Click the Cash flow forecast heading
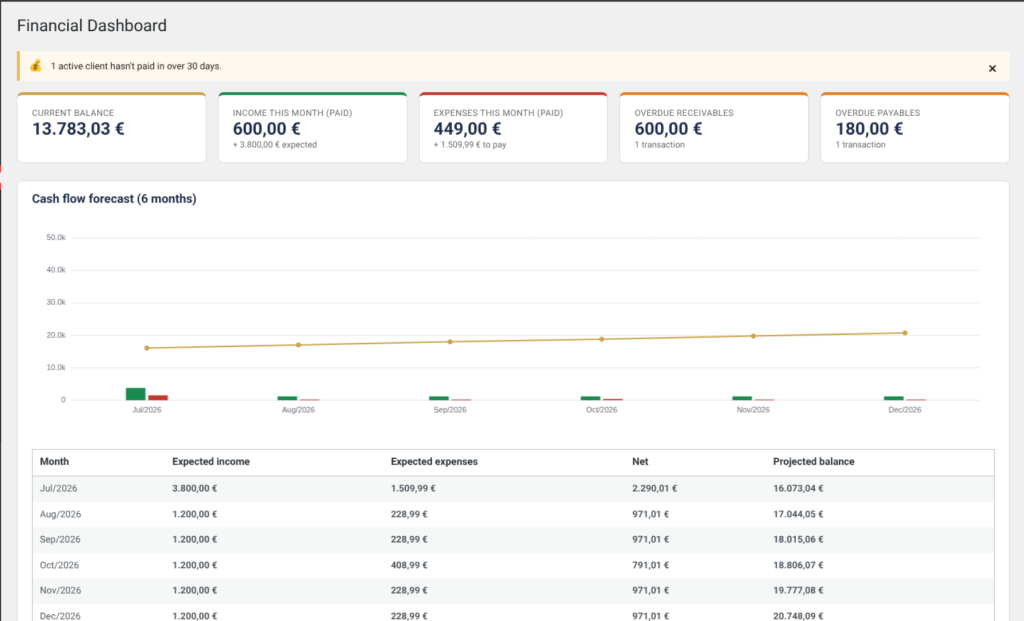Viewport: 1024px width, 621px height. pos(114,199)
